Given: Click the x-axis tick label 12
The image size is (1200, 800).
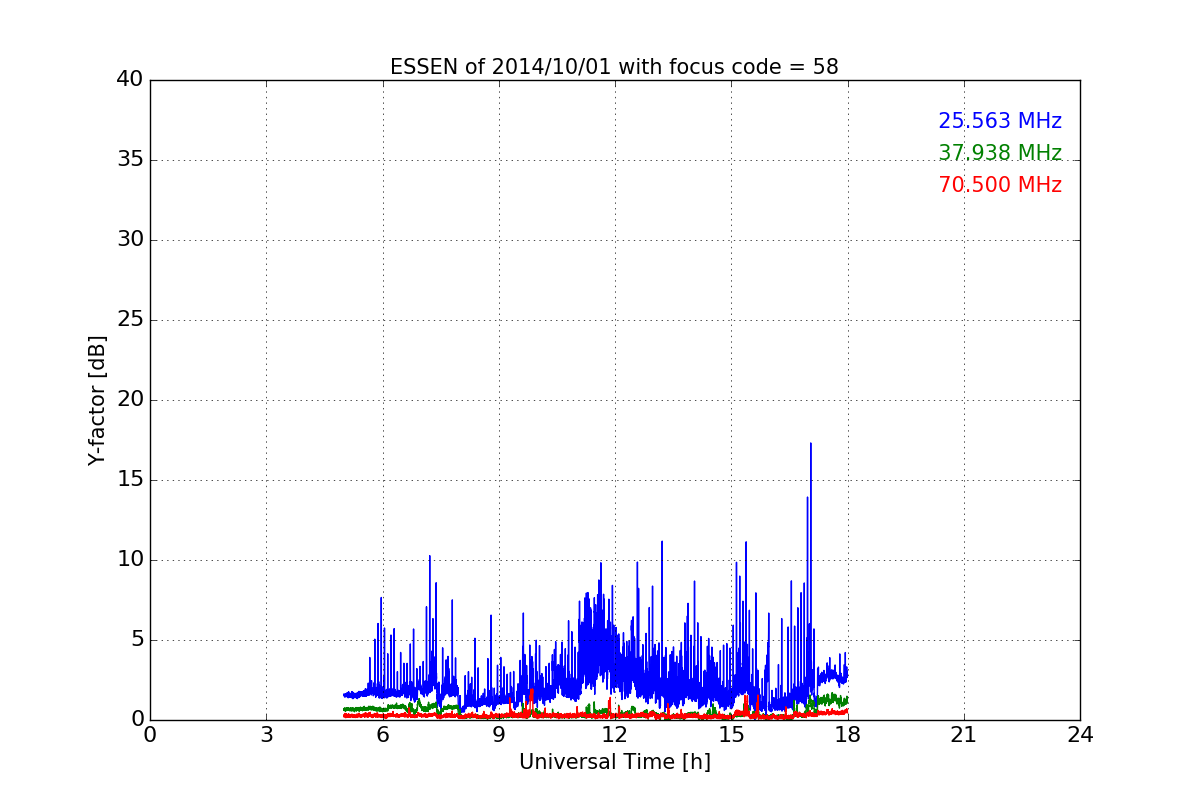Looking at the screenshot, I should [x=615, y=735].
